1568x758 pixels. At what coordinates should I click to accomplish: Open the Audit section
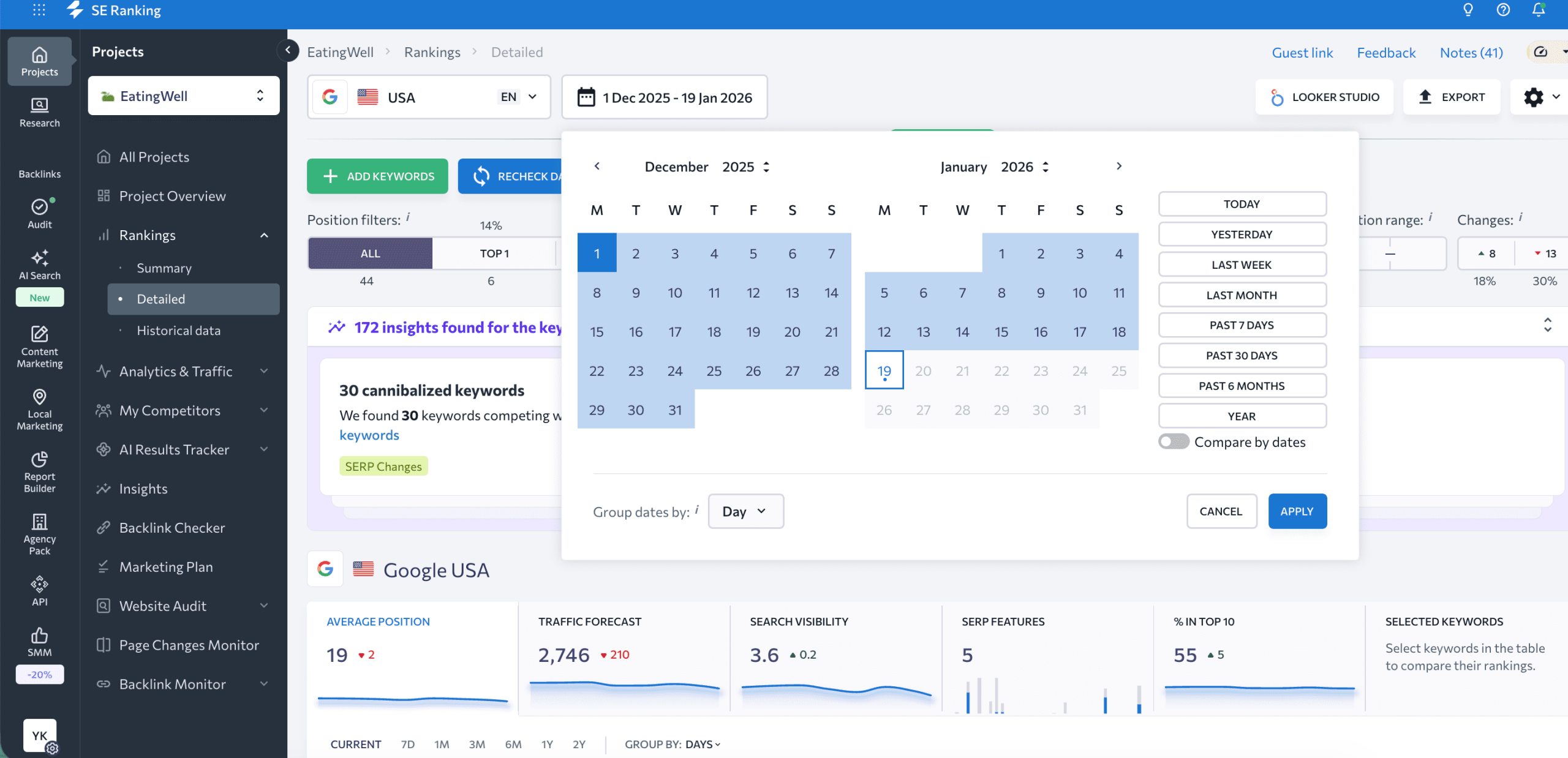point(39,212)
